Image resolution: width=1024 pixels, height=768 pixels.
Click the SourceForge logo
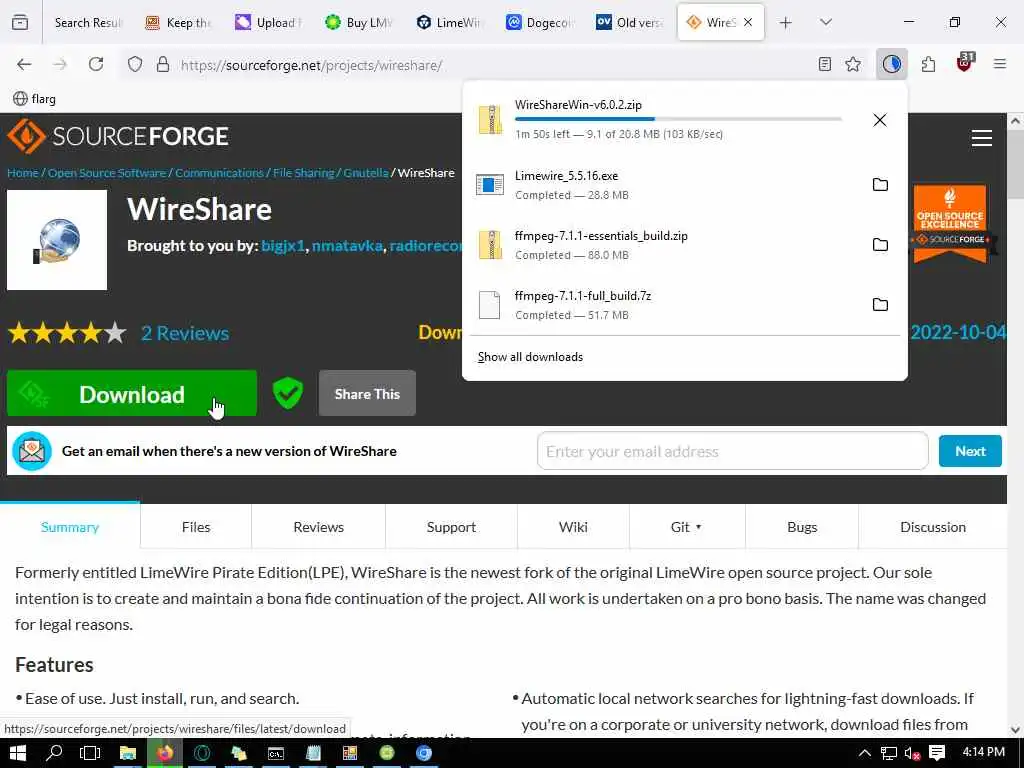tap(118, 136)
